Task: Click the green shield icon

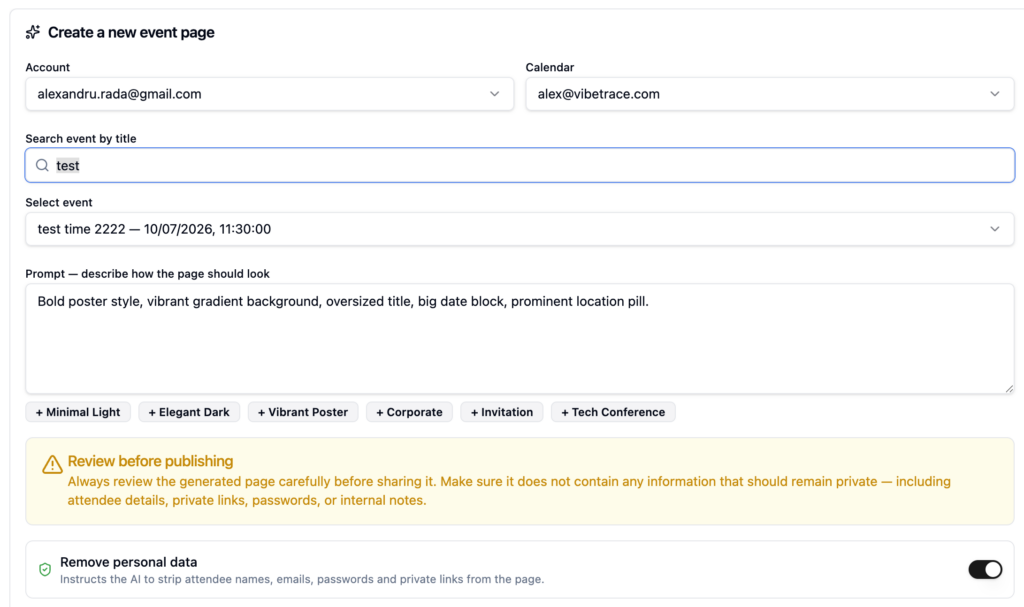Action: point(45,570)
